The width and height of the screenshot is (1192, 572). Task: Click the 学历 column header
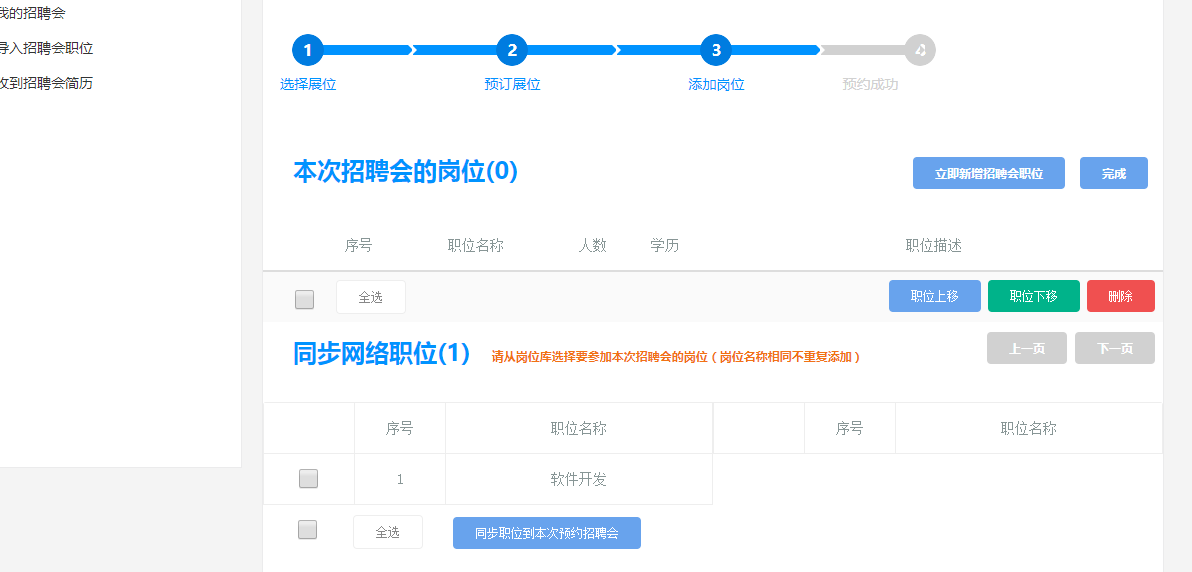pos(664,246)
